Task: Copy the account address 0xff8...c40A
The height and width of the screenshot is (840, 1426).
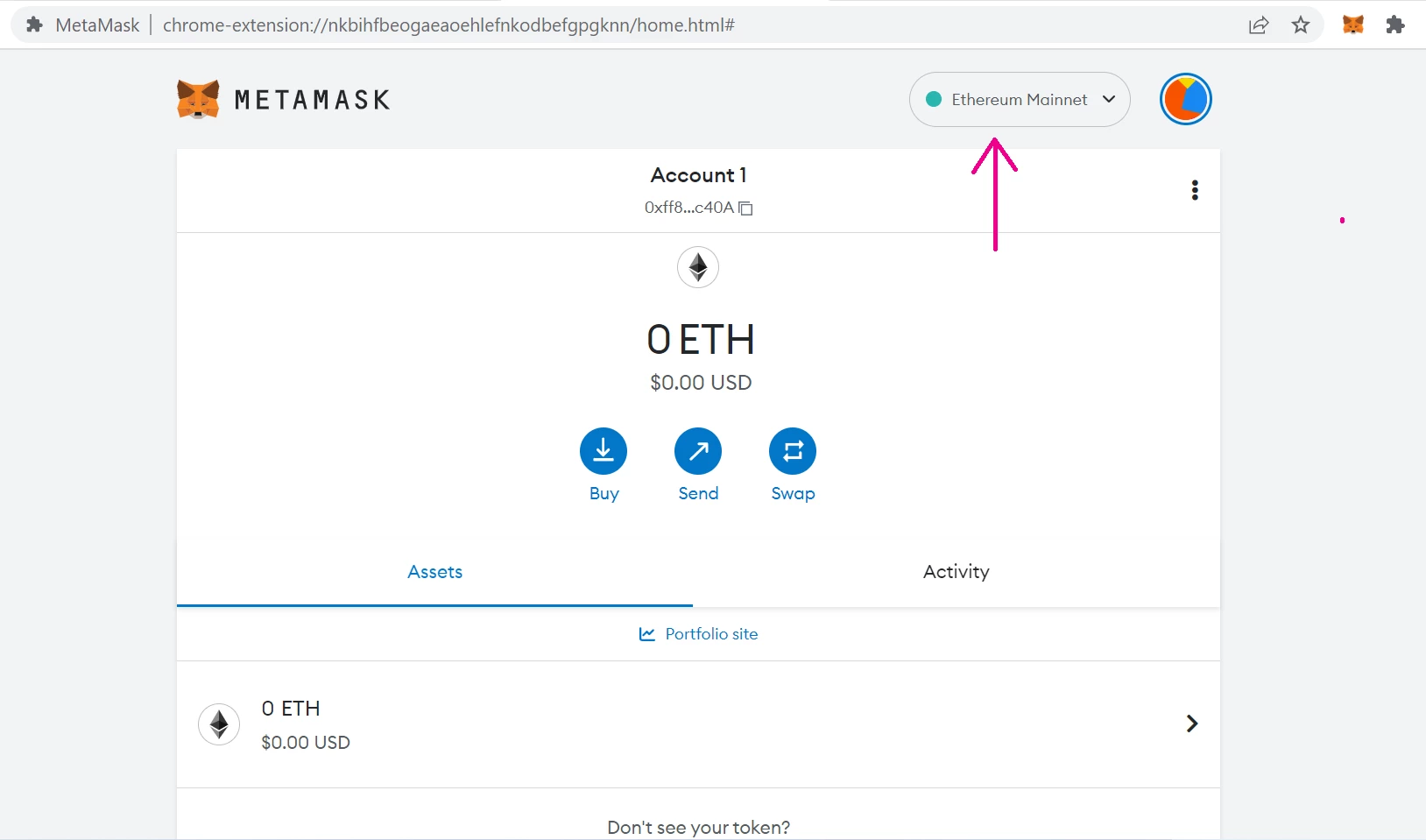Action: (746, 208)
